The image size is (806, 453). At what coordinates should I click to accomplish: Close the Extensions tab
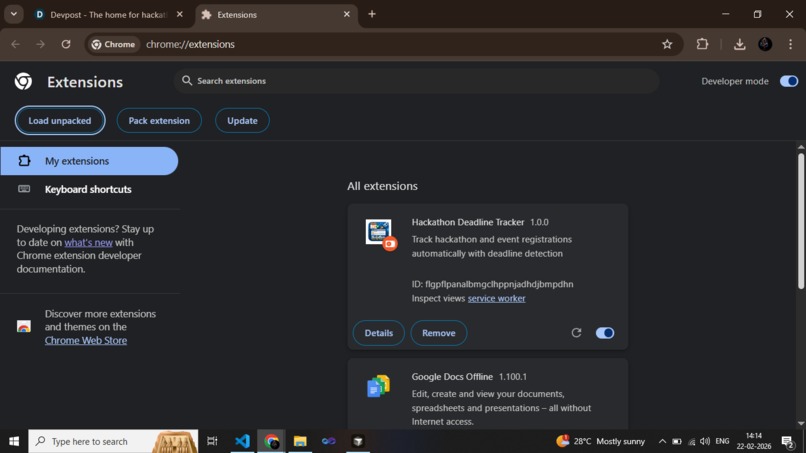point(346,14)
